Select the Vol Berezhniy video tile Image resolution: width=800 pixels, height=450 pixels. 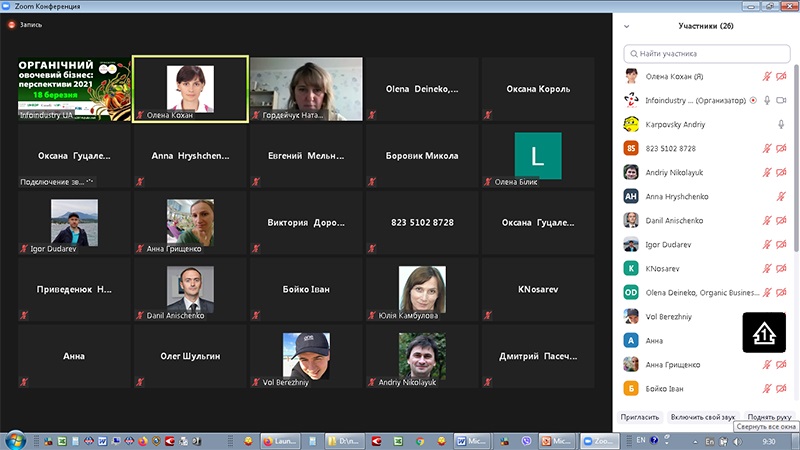point(306,357)
